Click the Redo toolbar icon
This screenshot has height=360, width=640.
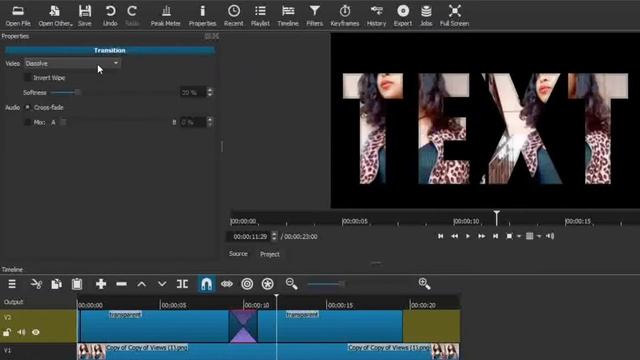pos(132,16)
